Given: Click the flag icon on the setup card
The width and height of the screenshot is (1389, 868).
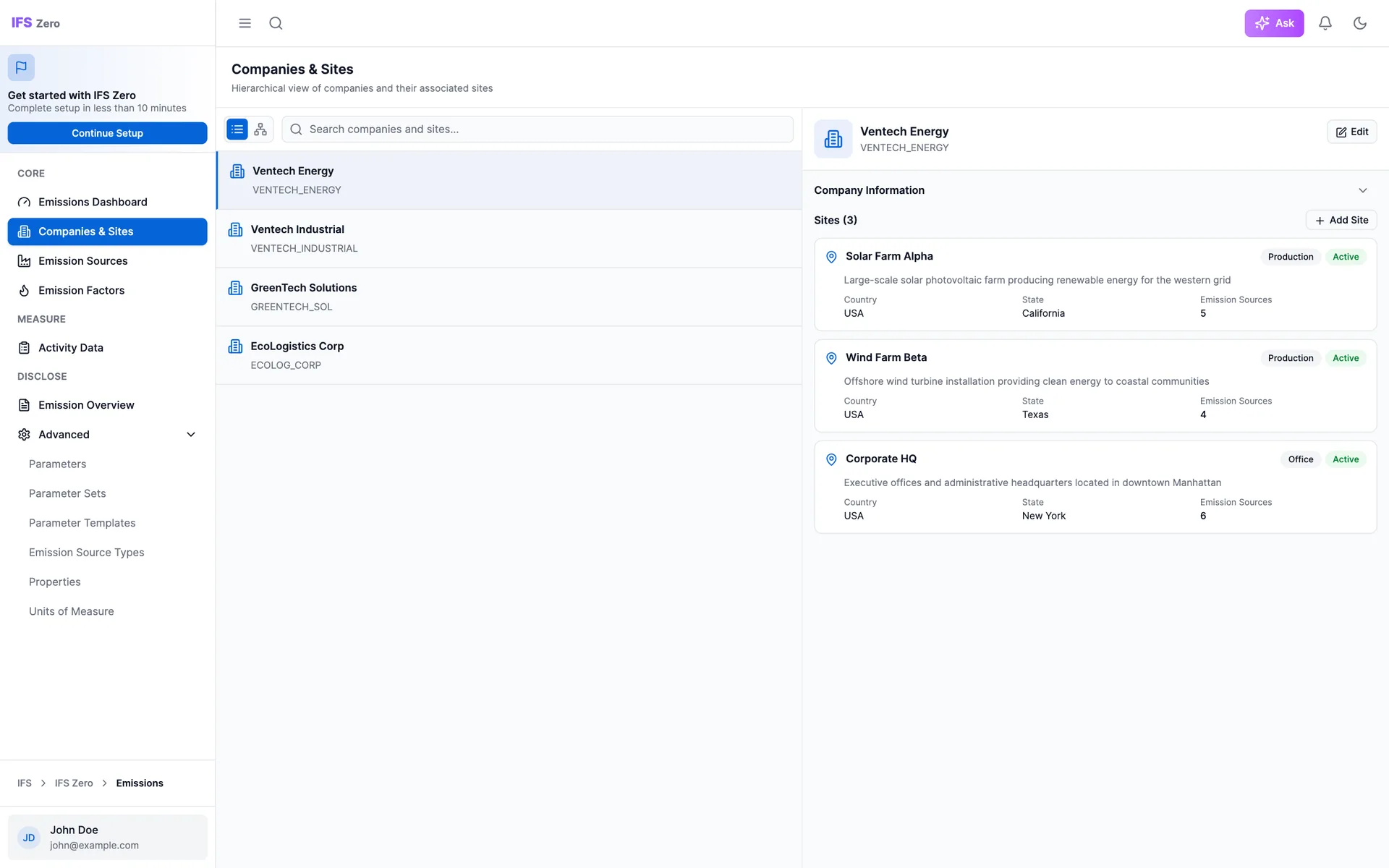Looking at the screenshot, I should point(20,67).
